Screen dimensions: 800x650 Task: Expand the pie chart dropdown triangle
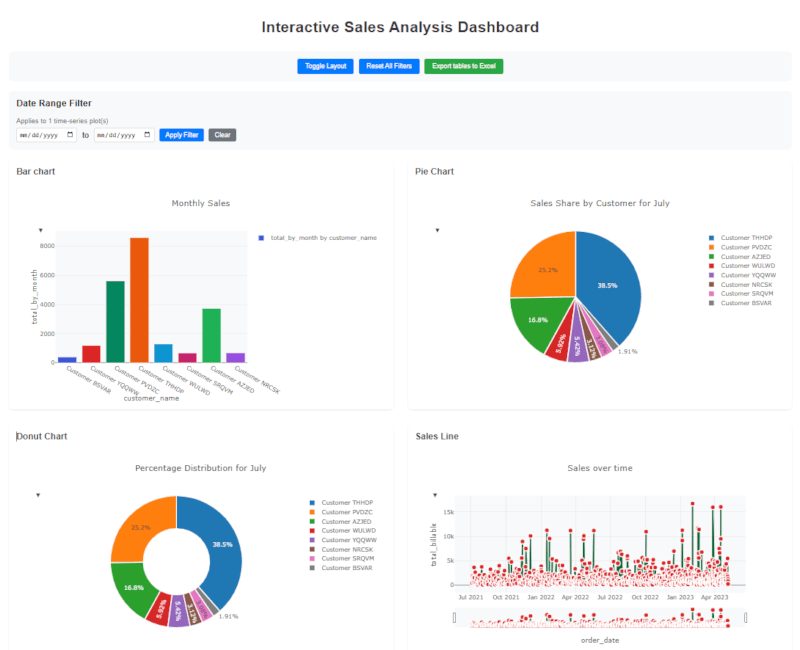point(437,230)
